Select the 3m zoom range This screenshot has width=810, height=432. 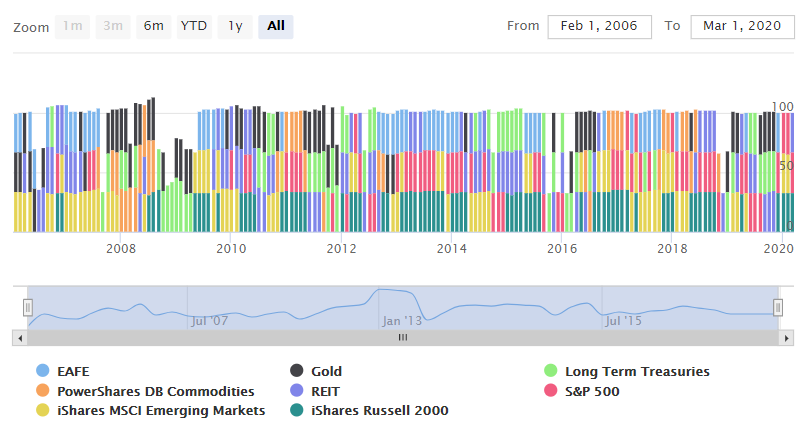(x=113, y=26)
